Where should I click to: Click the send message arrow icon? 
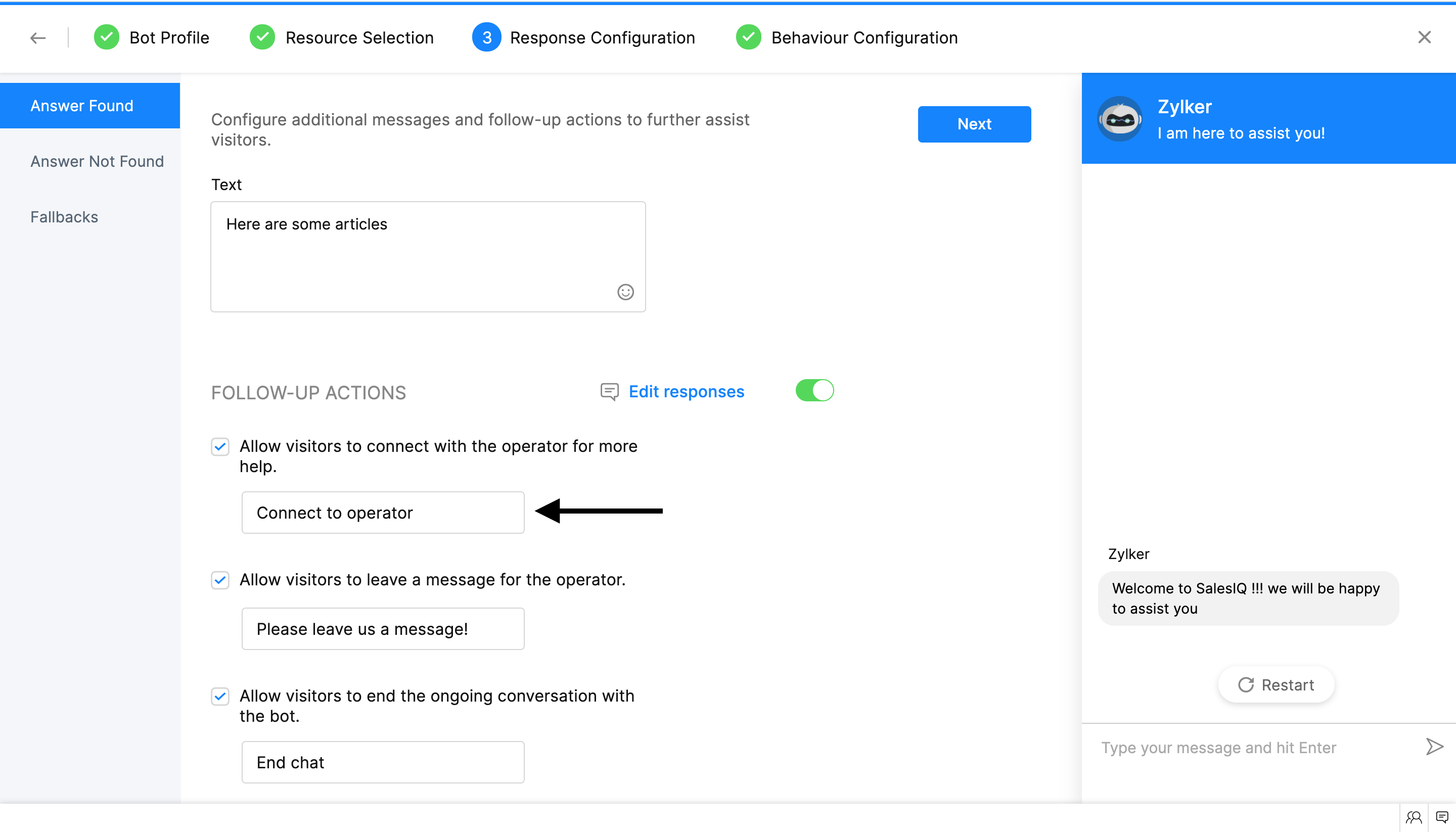click(1434, 747)
